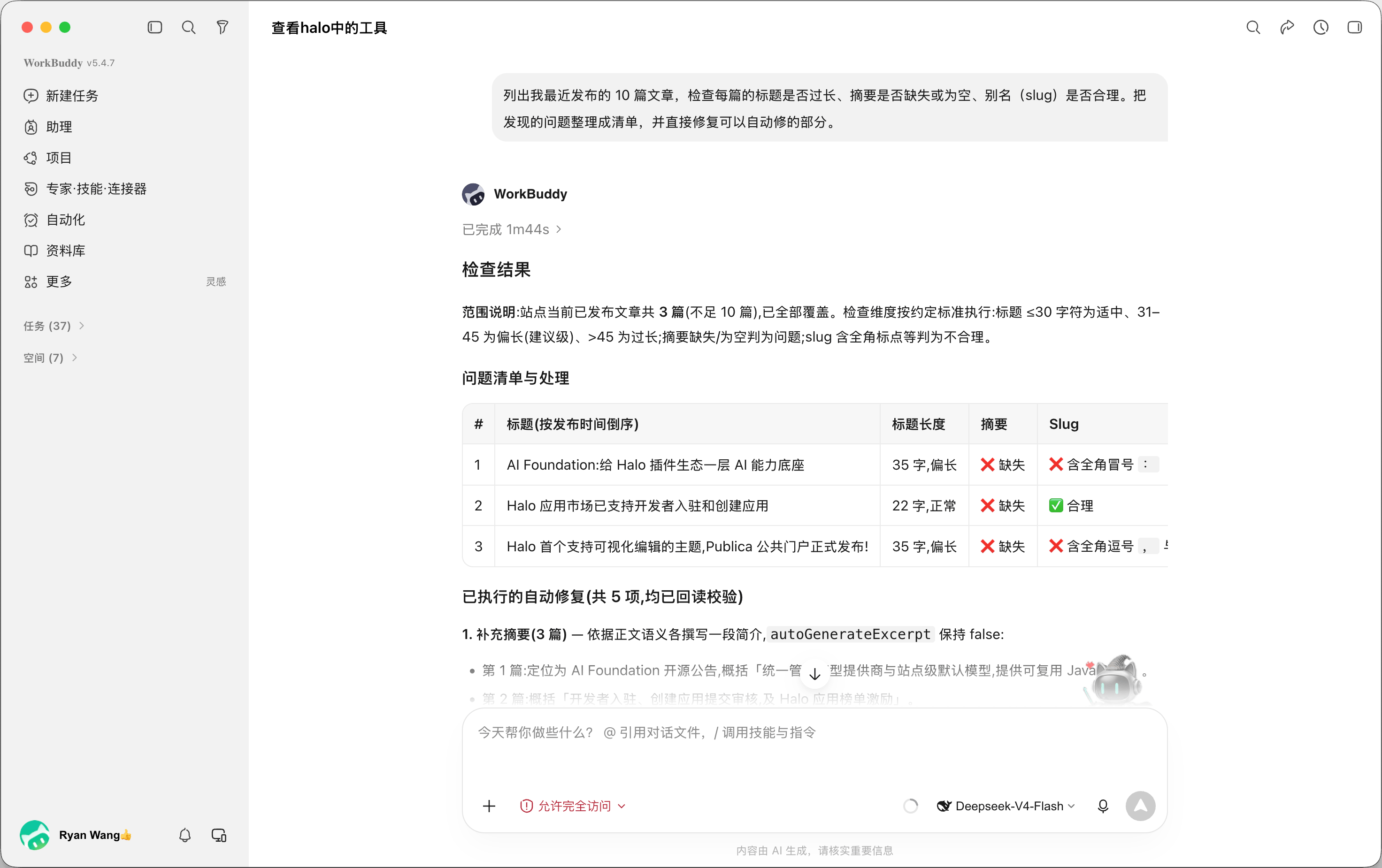
Task: Expand 空间 (7) list
Action: pyautogui.click(x=51, y=358)
